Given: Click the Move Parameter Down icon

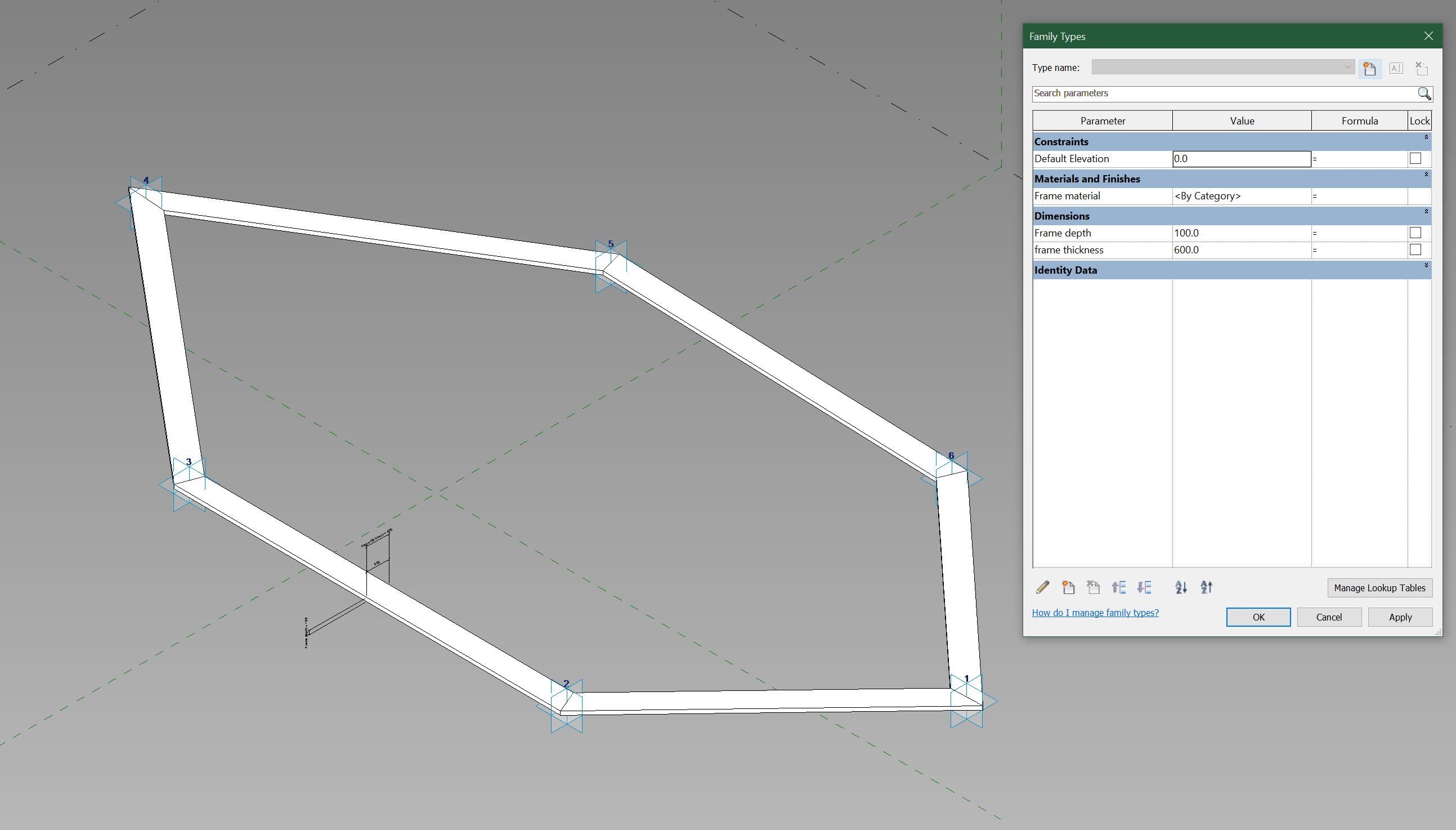Looking at the screenshot, I should point(1144,587).
